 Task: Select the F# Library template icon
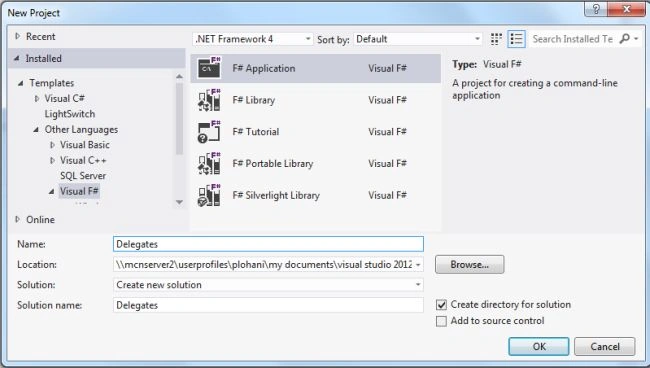(209, 100)
